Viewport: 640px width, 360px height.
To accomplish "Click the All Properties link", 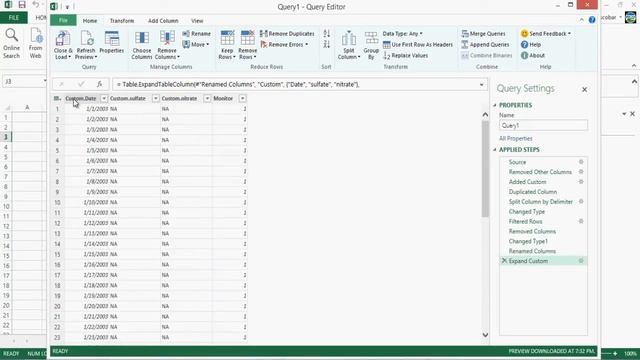I will click(516, 138).
